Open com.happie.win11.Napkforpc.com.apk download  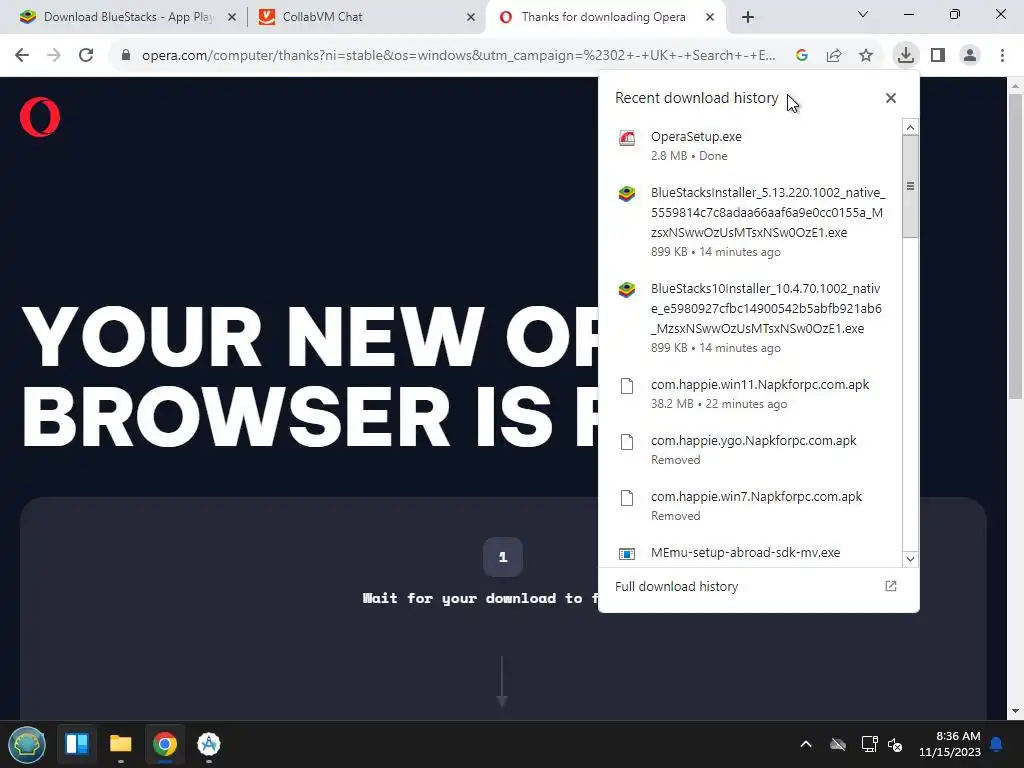pyautogui.click(x=750, y=394)
